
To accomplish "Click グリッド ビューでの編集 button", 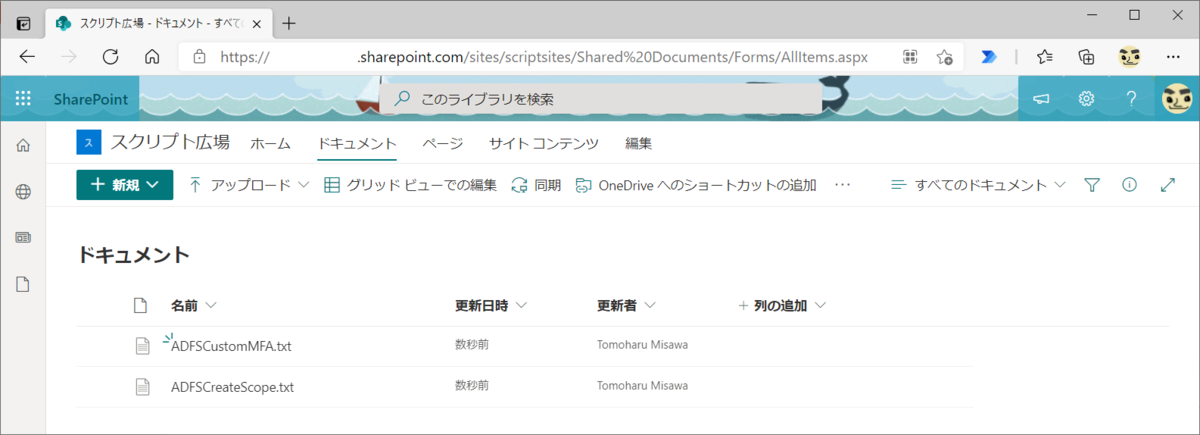I will (x=410, y=185).
